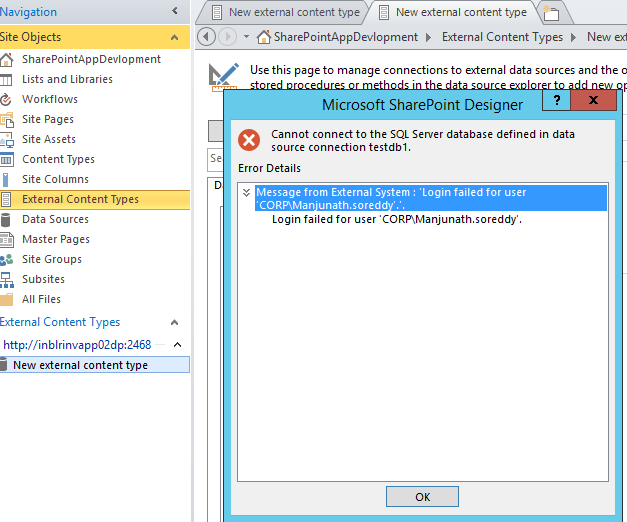The image size is (627, 522).
Task: Expand breadcrumb arrow after SharePointAppDevlopment
Action: 429,37
